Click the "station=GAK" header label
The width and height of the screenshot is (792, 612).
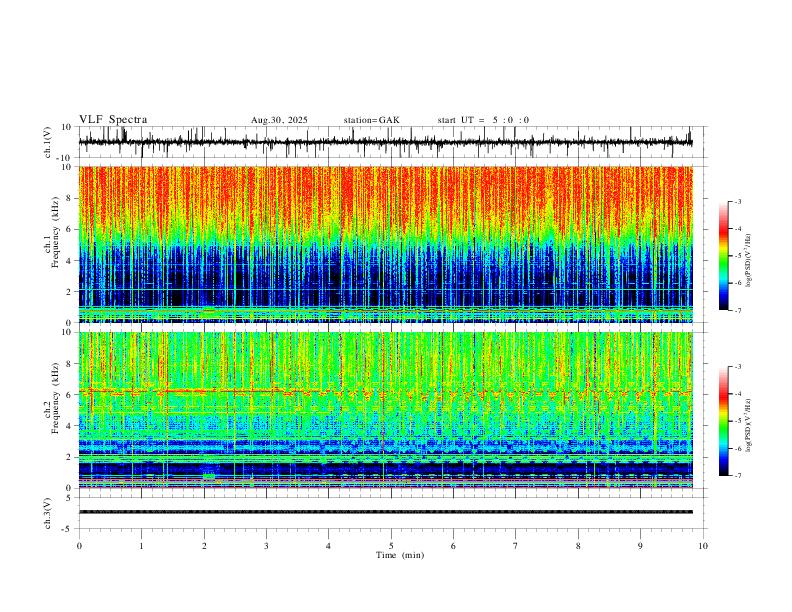click(x=372, y=120)
